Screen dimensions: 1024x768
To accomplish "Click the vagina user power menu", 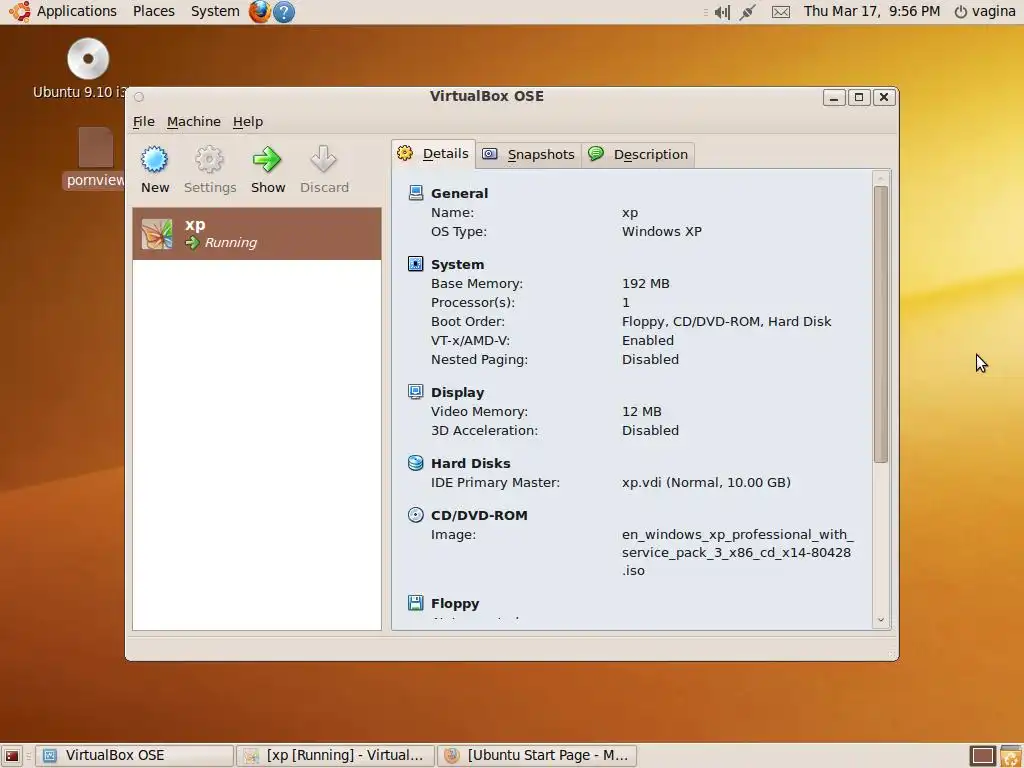I will pos(985,11).
